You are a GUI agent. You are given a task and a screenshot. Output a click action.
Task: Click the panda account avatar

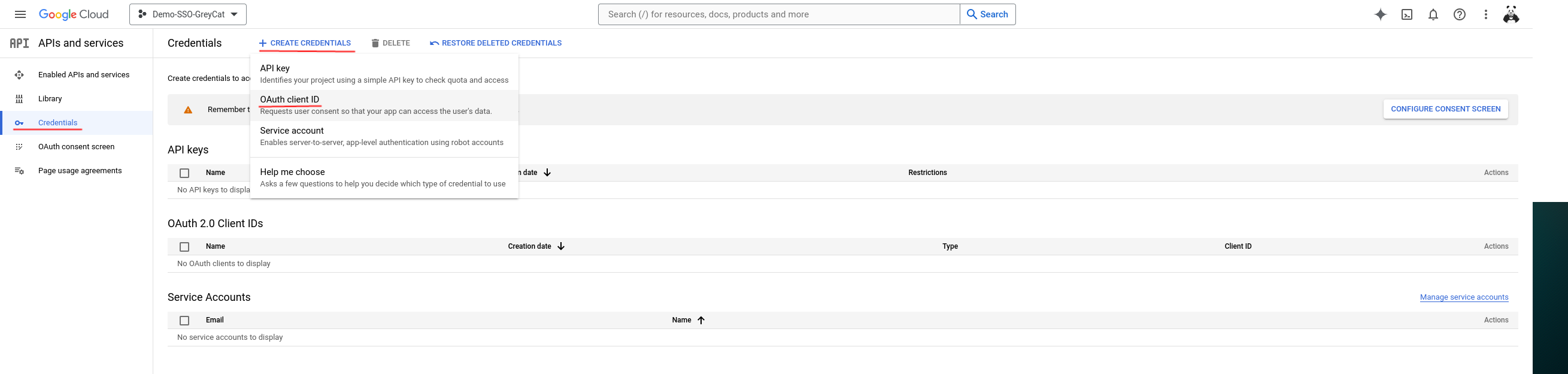point(1511,14)
